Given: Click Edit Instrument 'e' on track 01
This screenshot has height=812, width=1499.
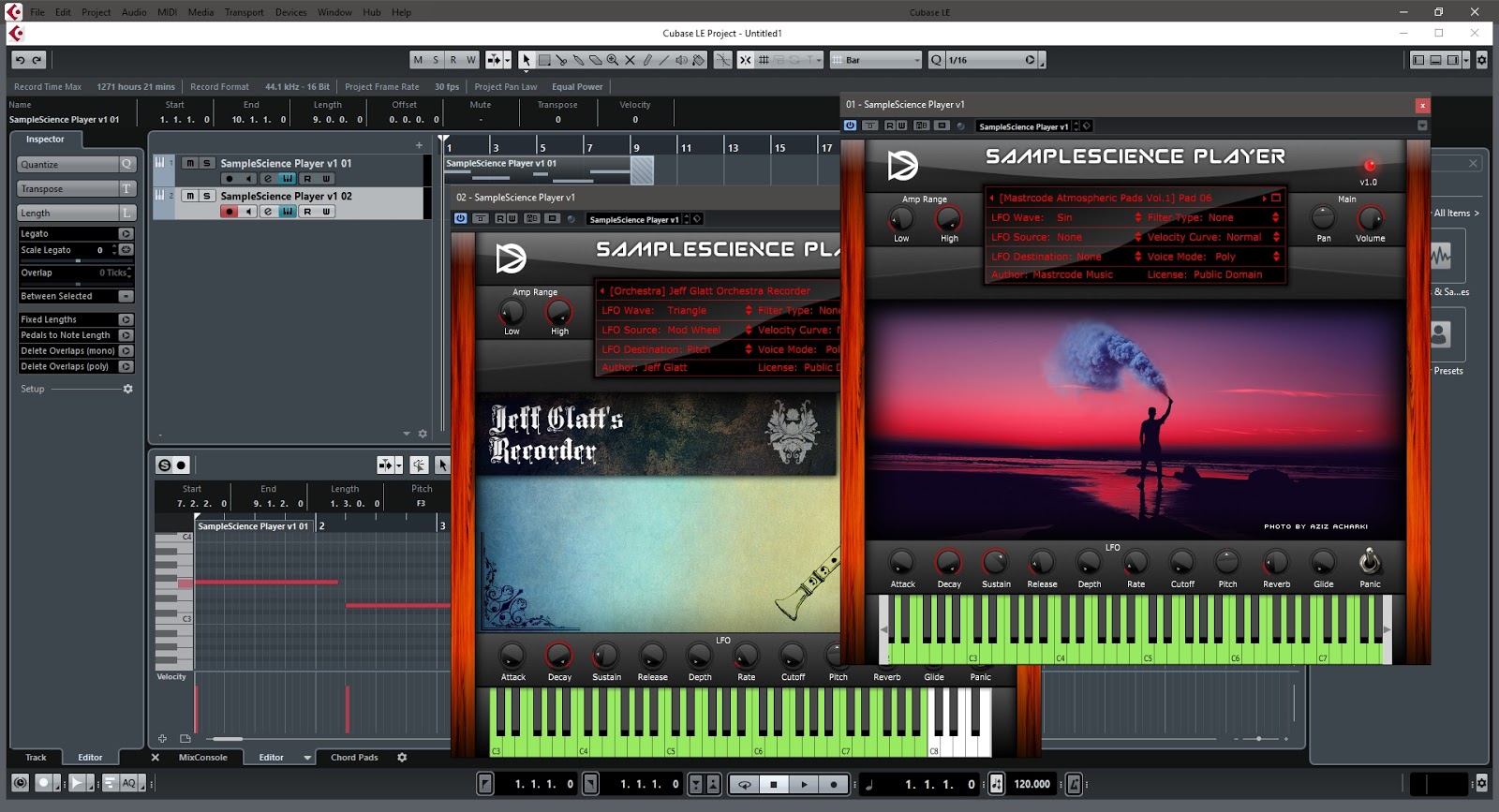Looking at the screenshot, I should (268, 179).
